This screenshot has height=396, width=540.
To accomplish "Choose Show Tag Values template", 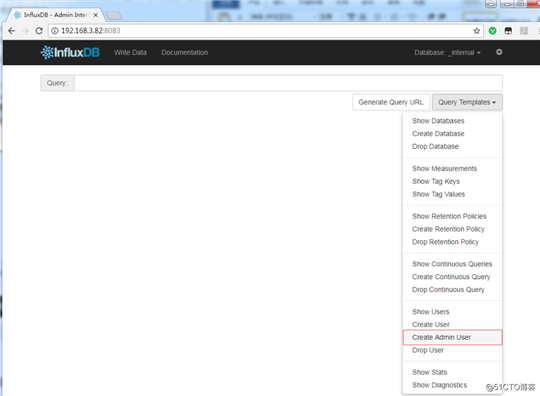I will click(438, 194).
